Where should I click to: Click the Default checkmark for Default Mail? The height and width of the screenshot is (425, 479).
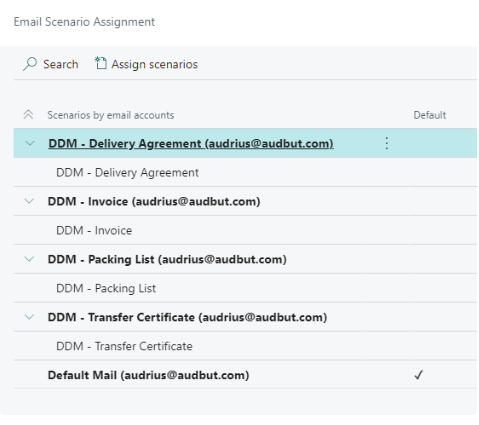click(419, 375)
